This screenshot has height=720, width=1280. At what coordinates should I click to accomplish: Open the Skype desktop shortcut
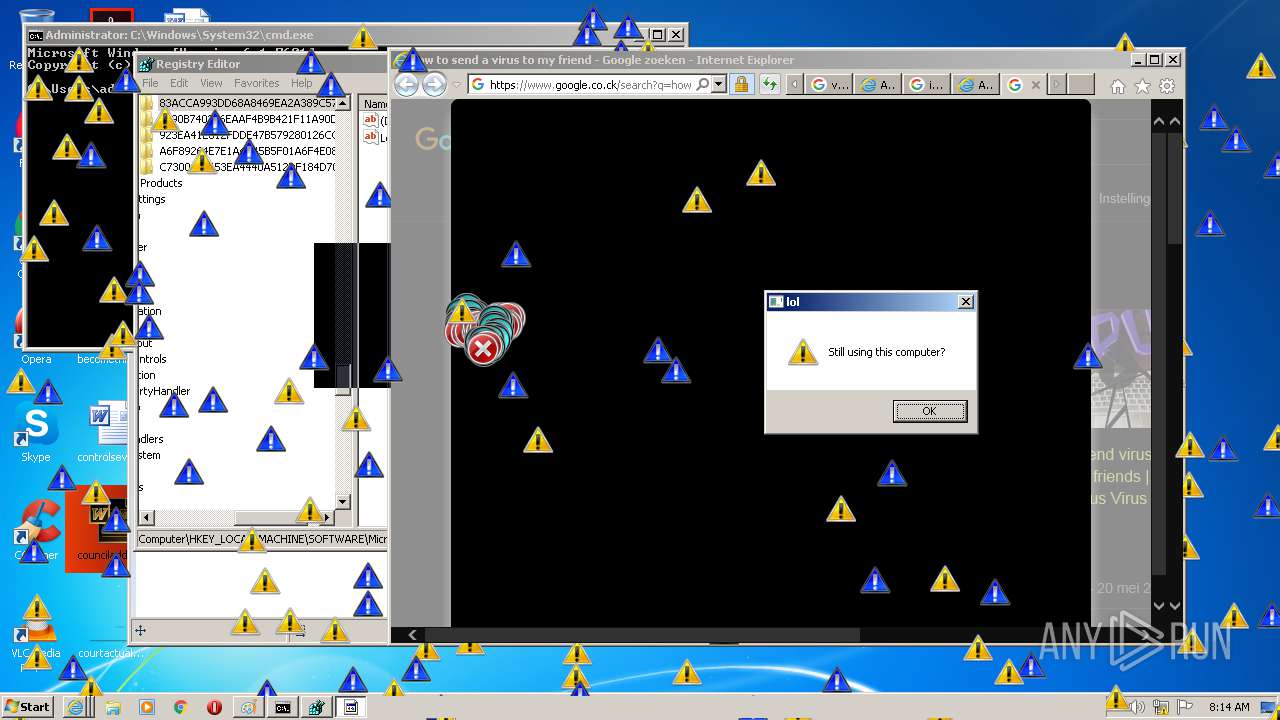pos(36,433)
